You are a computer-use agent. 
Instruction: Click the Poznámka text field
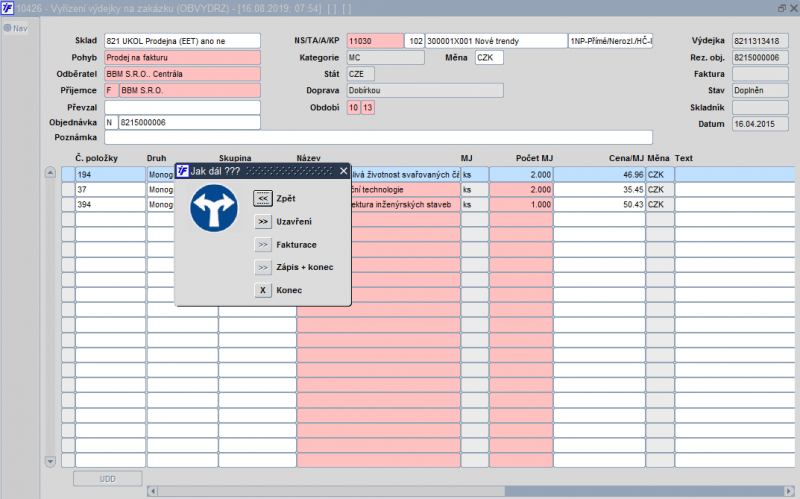click(378, 137)
